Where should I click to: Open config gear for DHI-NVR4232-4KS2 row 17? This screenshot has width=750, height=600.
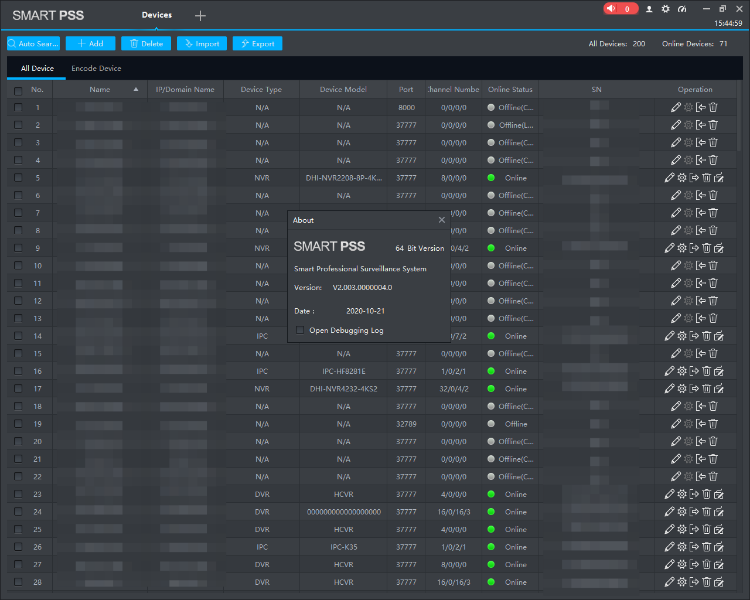[x=682, y=389]
